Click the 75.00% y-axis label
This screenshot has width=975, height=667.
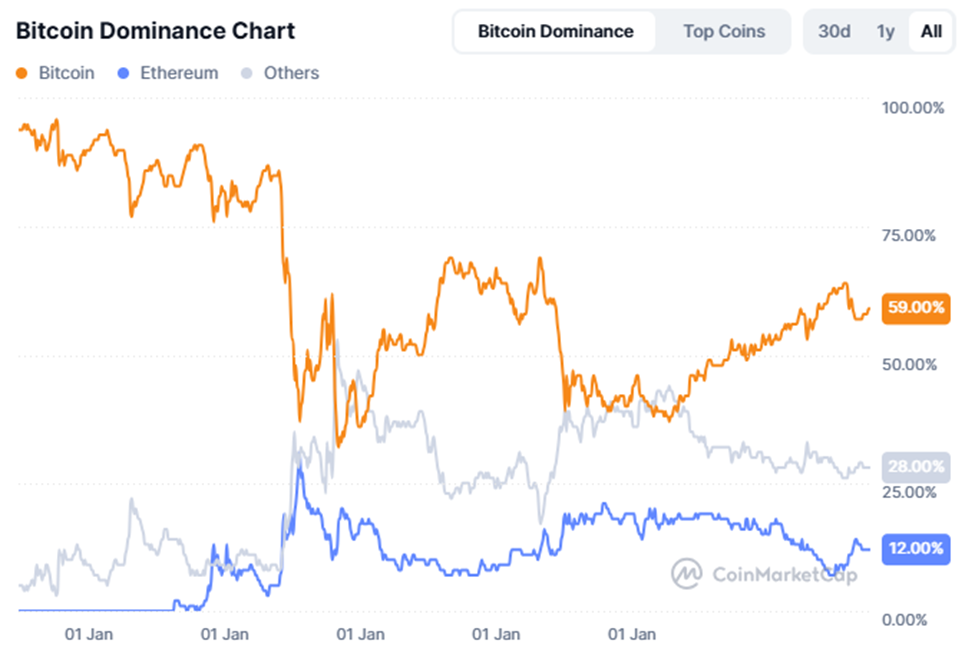pyautogui.click(x=908, y=235)
